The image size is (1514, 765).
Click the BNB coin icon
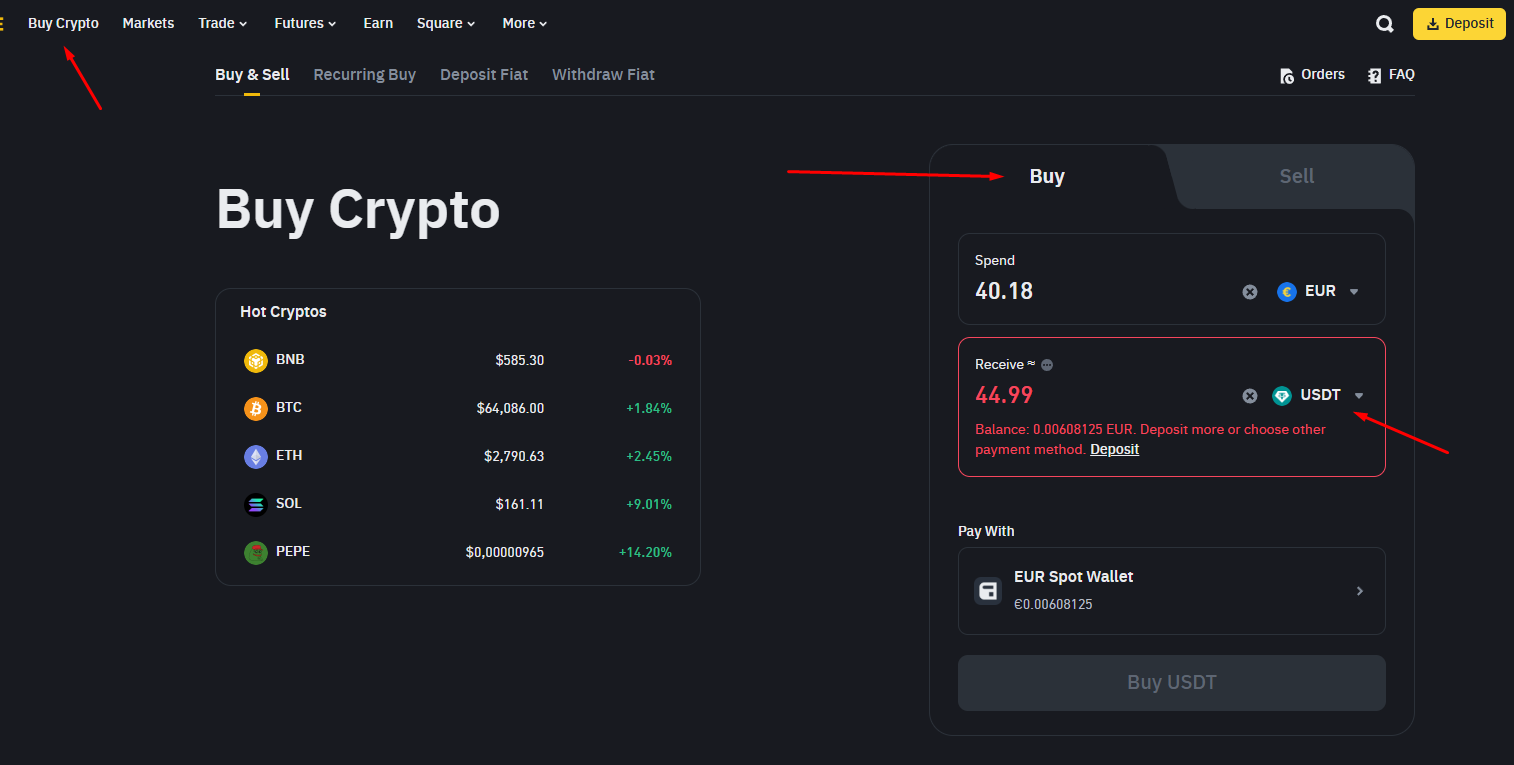[x=256, y=360]
